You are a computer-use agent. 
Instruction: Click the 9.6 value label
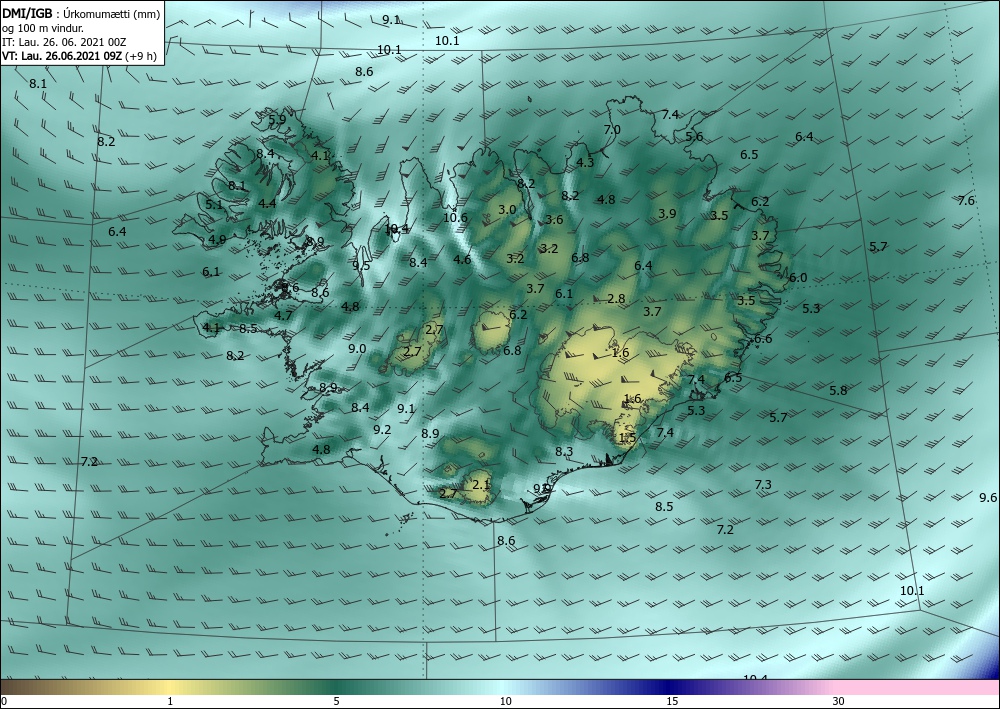pyautogui.click(x=988, y=498)
